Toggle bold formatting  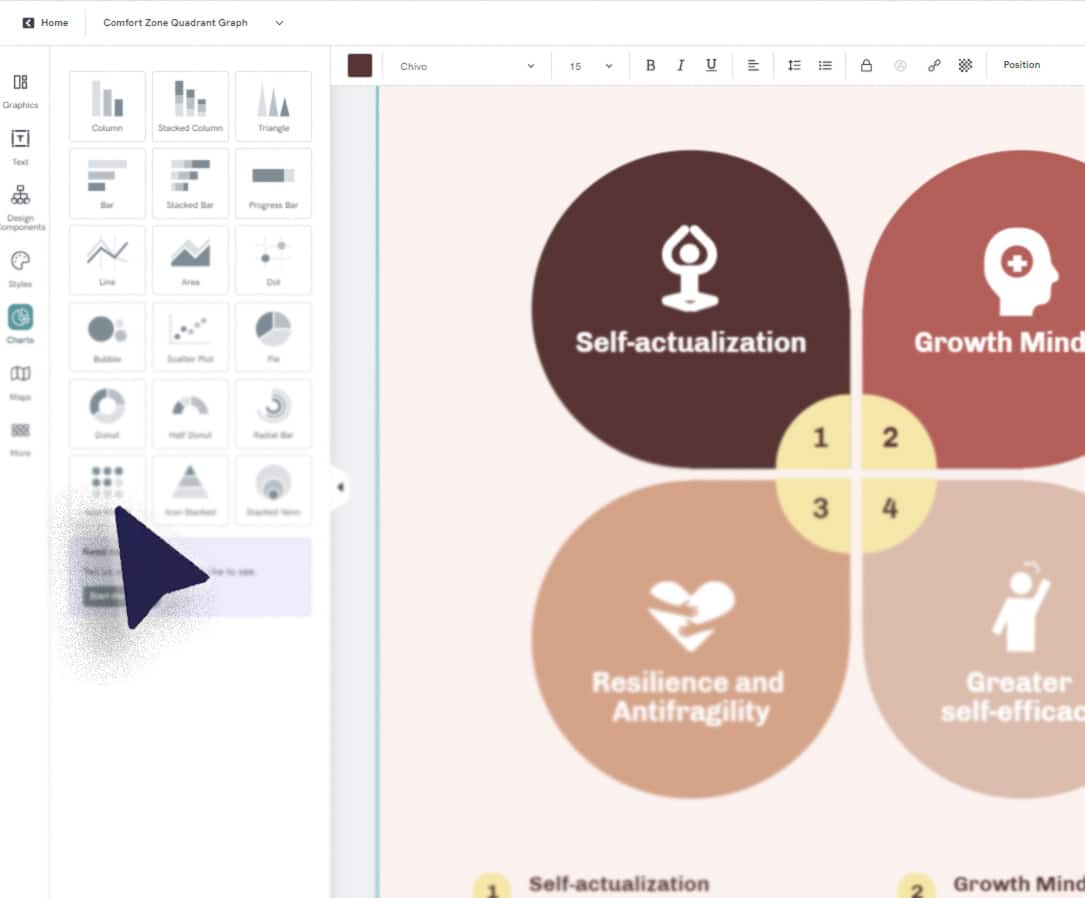tap(650, 65)
